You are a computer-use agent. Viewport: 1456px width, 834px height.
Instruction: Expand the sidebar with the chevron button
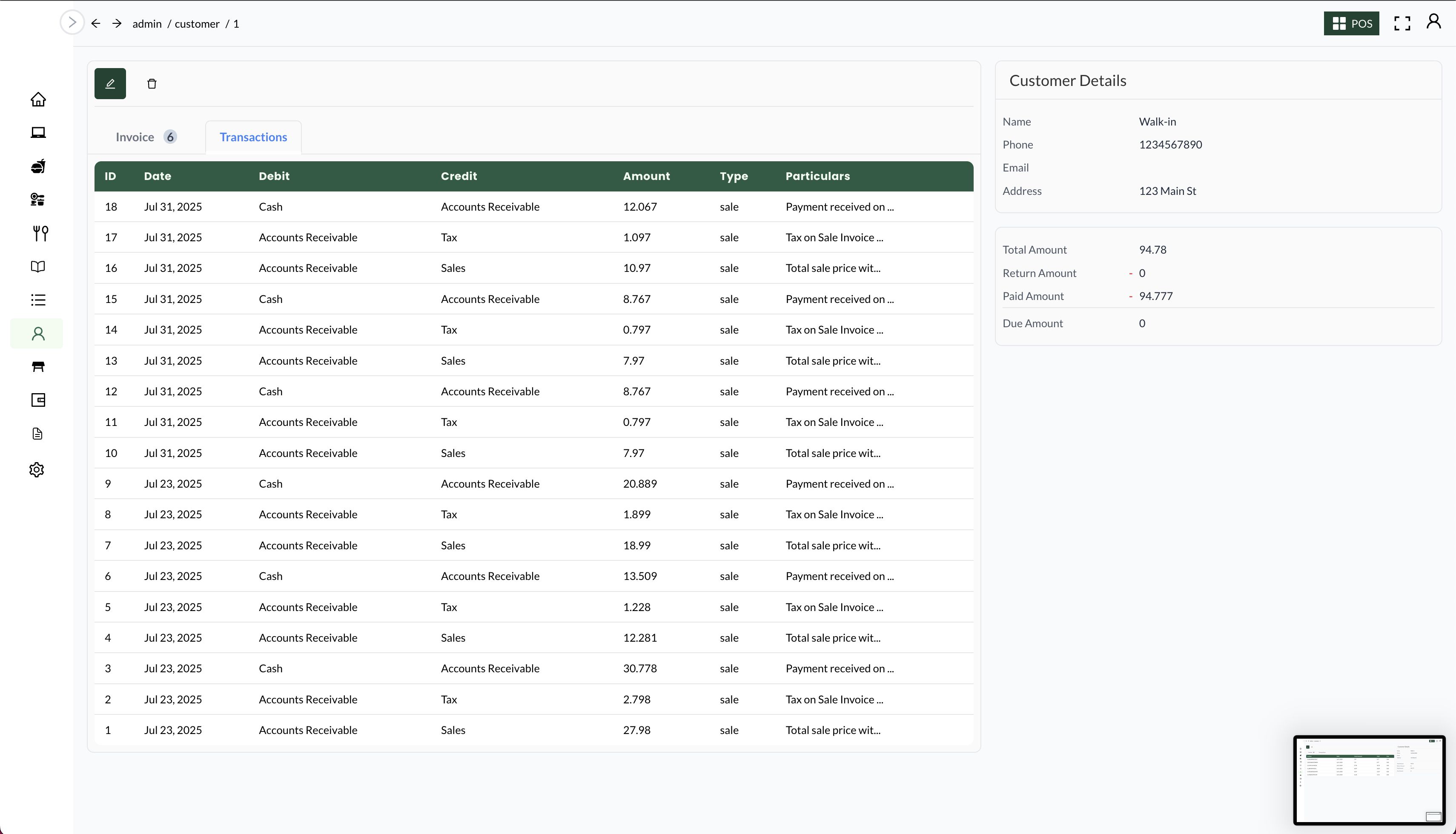[x=72, y=23]
